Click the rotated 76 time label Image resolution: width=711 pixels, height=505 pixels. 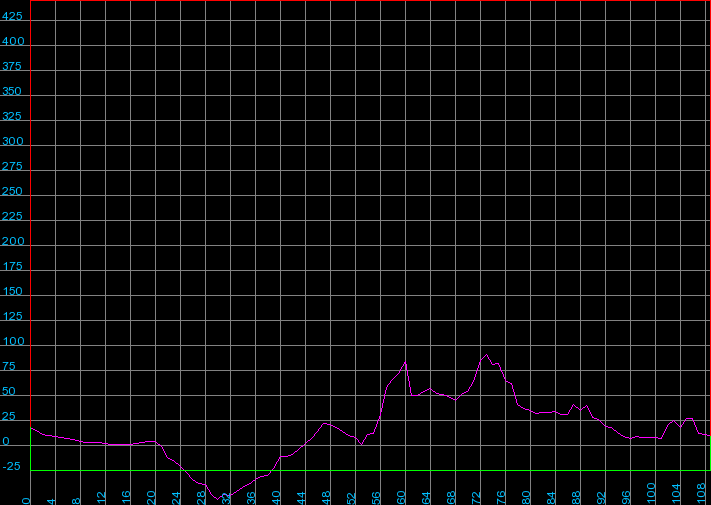pyautogui.click(x=501, y=497)
